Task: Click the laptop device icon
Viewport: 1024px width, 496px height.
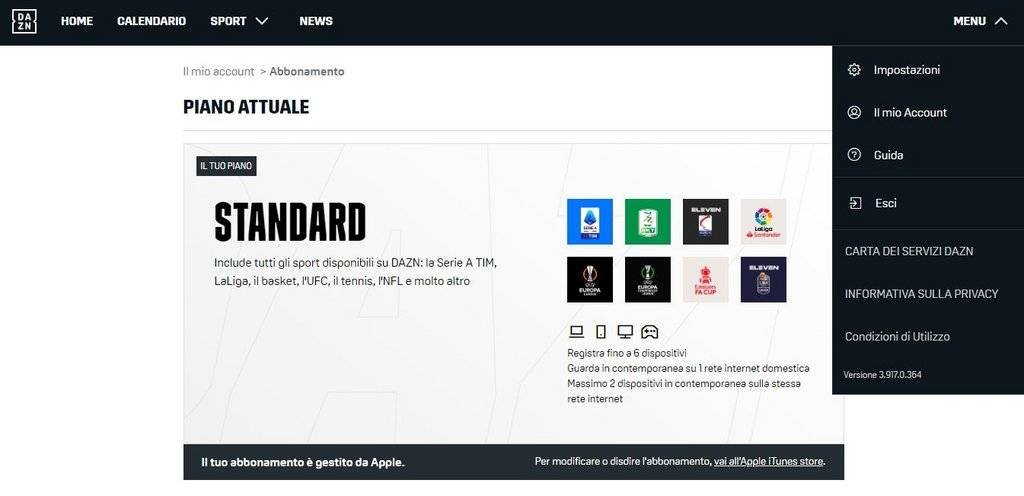Action: coord(576,332)
